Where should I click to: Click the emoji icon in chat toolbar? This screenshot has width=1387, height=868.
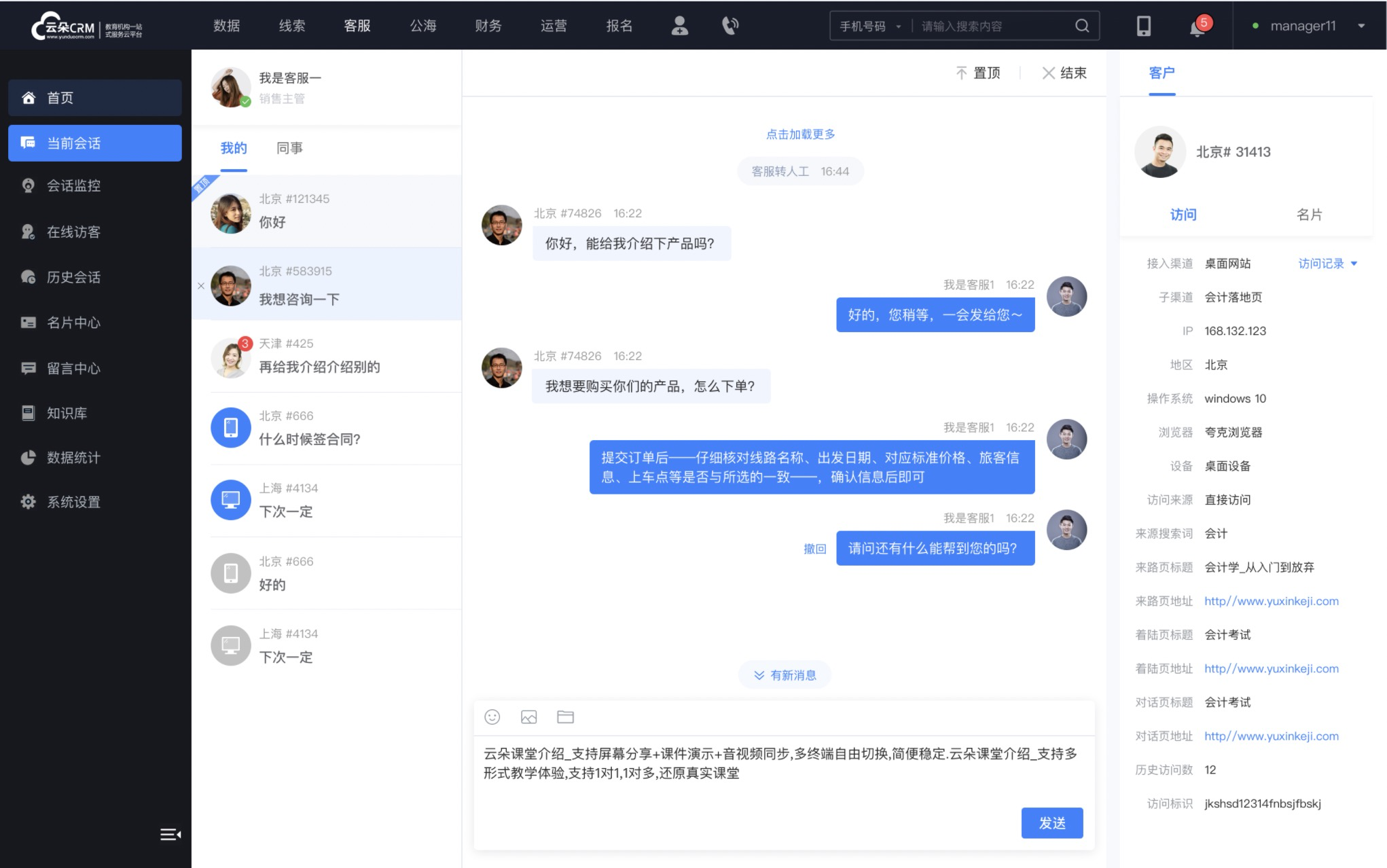tap(493, 717)
